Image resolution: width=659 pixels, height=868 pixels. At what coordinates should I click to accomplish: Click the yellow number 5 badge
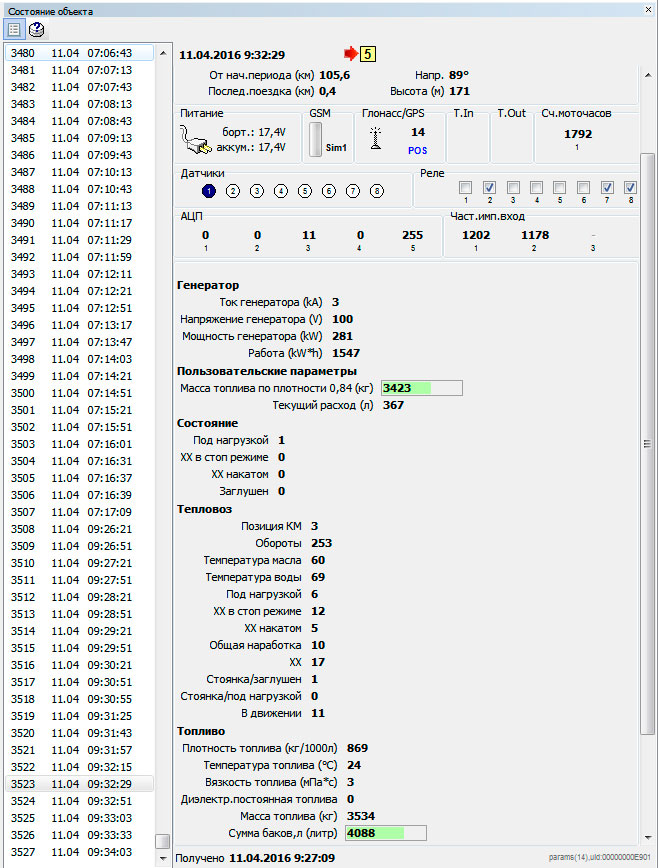[x=367, y=54]
